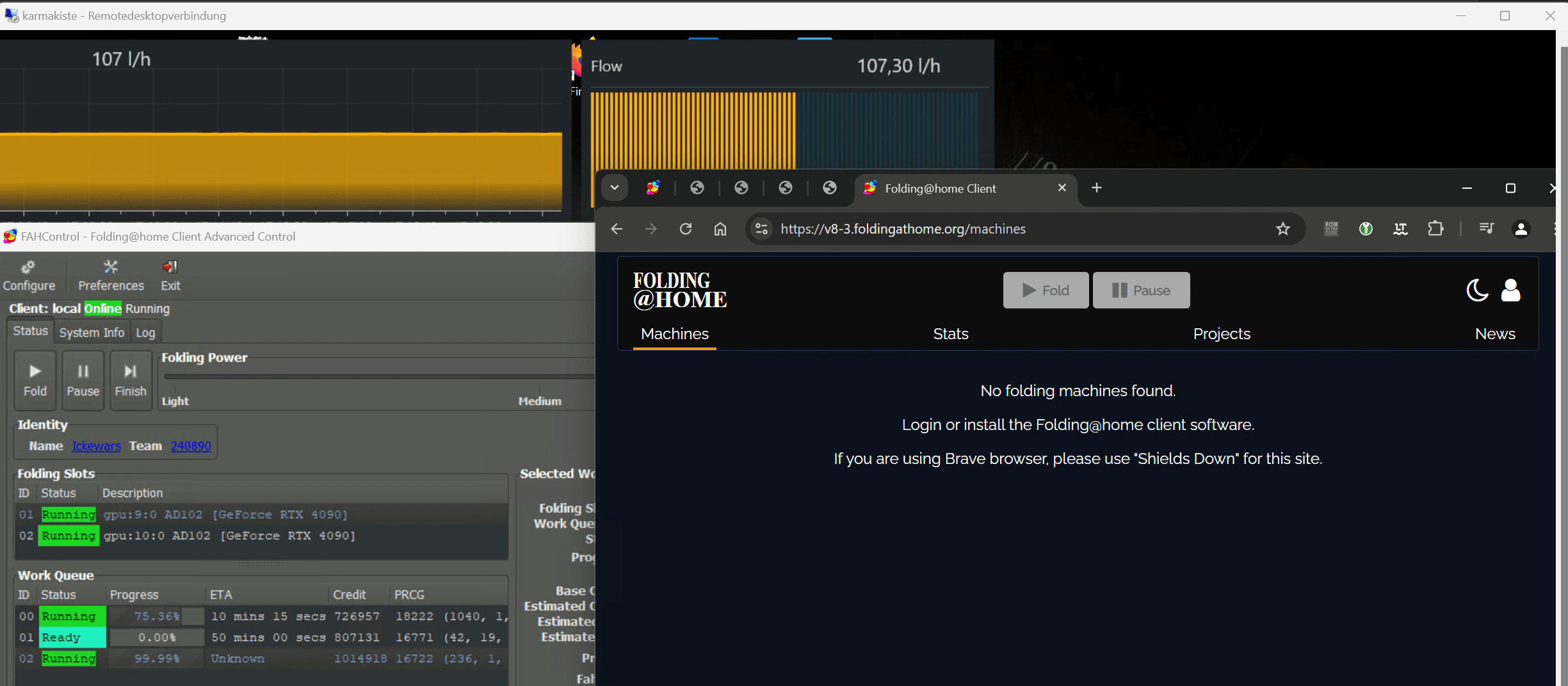Switch to the pinned Folding@home tab
The image size is (1568, 686).
[653, 187]
